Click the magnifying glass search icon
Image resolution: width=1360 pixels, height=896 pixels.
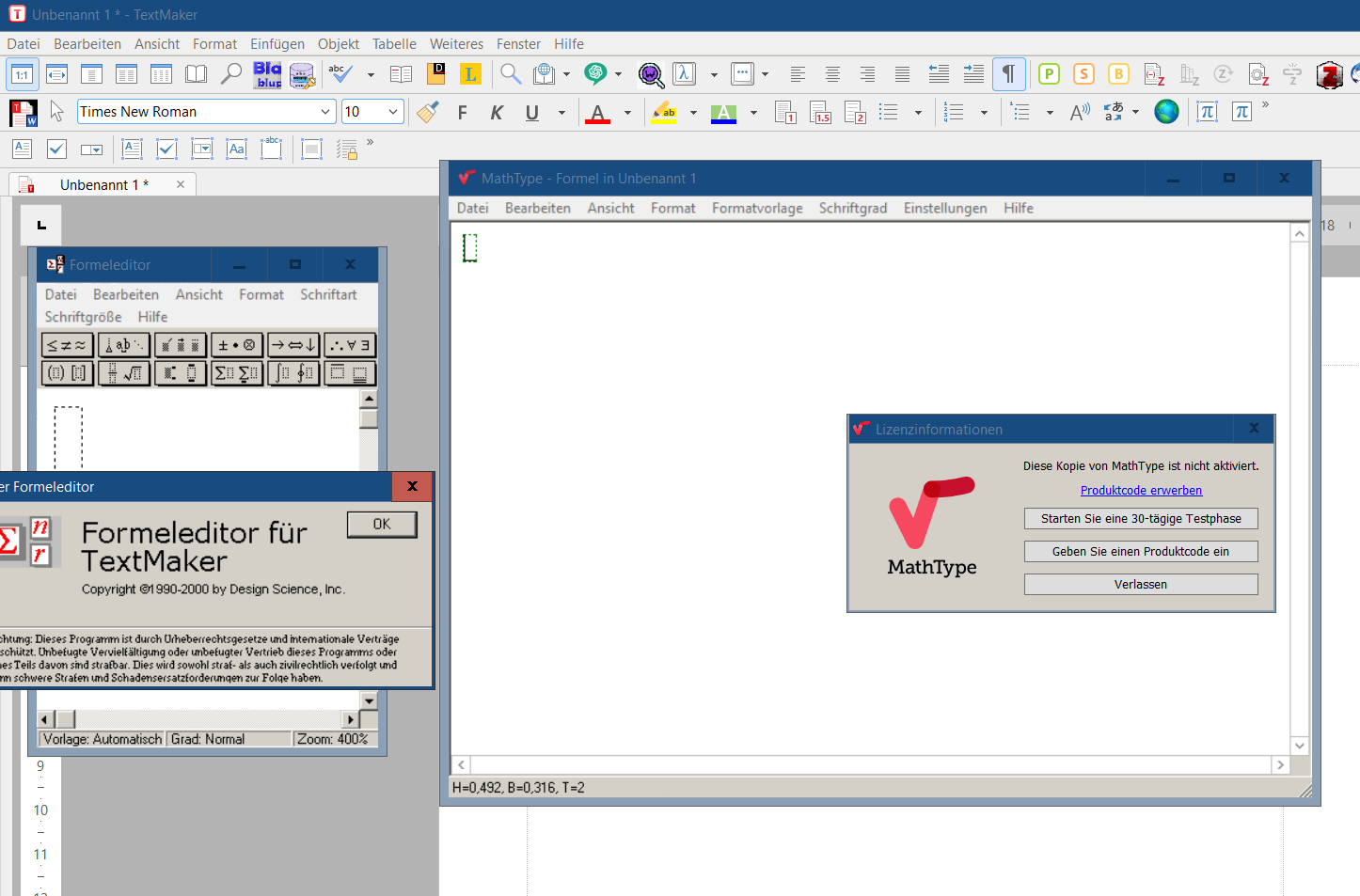511,73
